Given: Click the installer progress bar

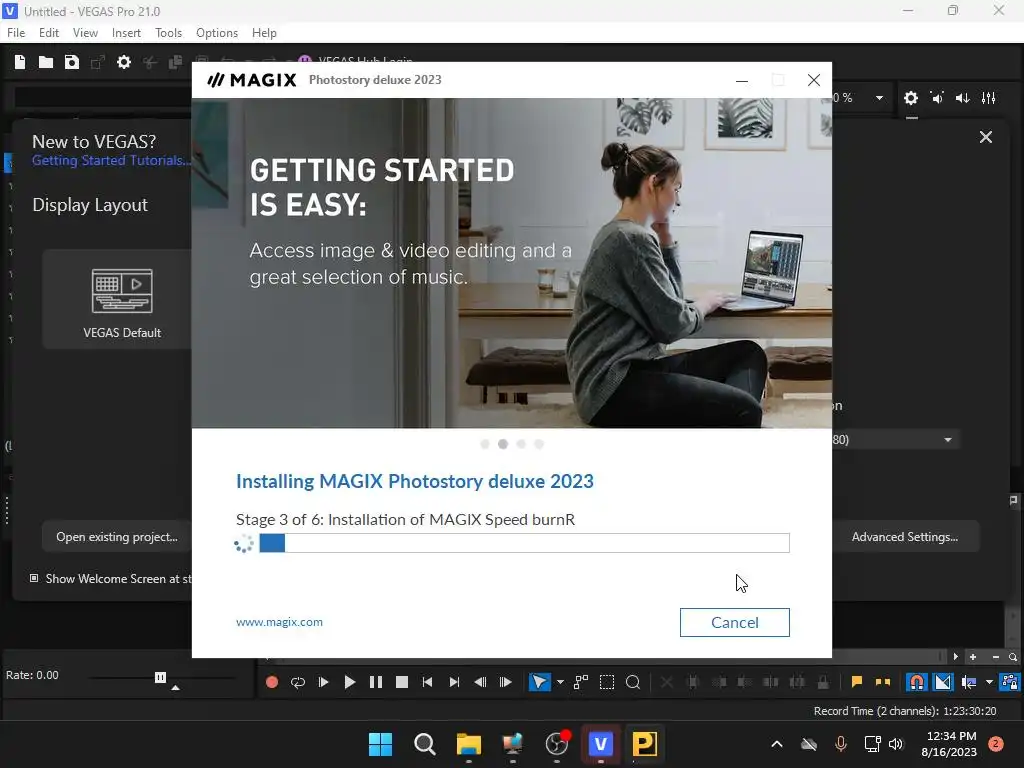Looking at the screenshot, I should pos(524,543).
